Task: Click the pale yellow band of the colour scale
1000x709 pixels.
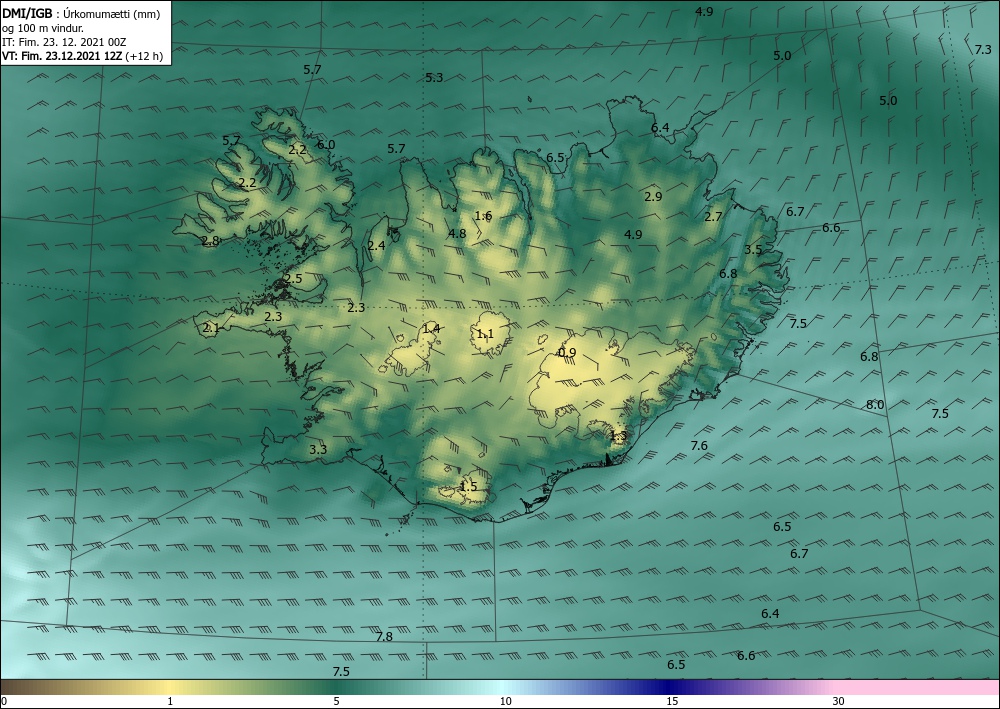Action: click(170, 687)
